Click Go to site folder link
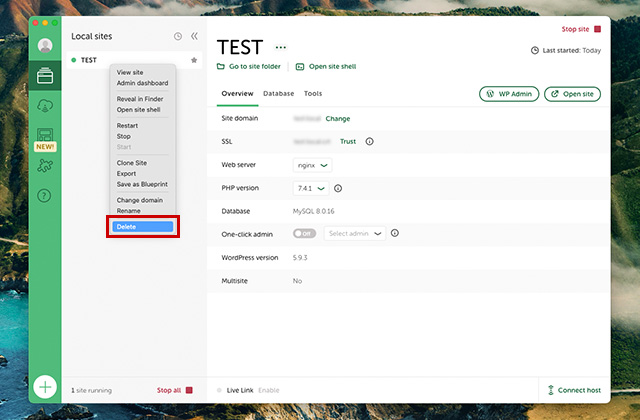 coord(249,67)
